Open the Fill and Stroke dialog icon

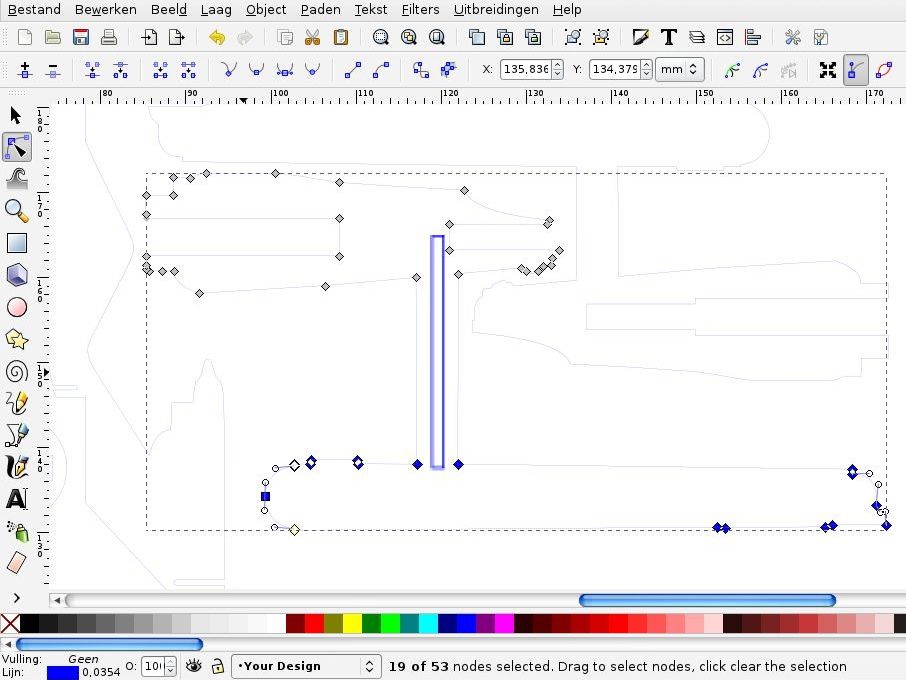coord(640,38)
